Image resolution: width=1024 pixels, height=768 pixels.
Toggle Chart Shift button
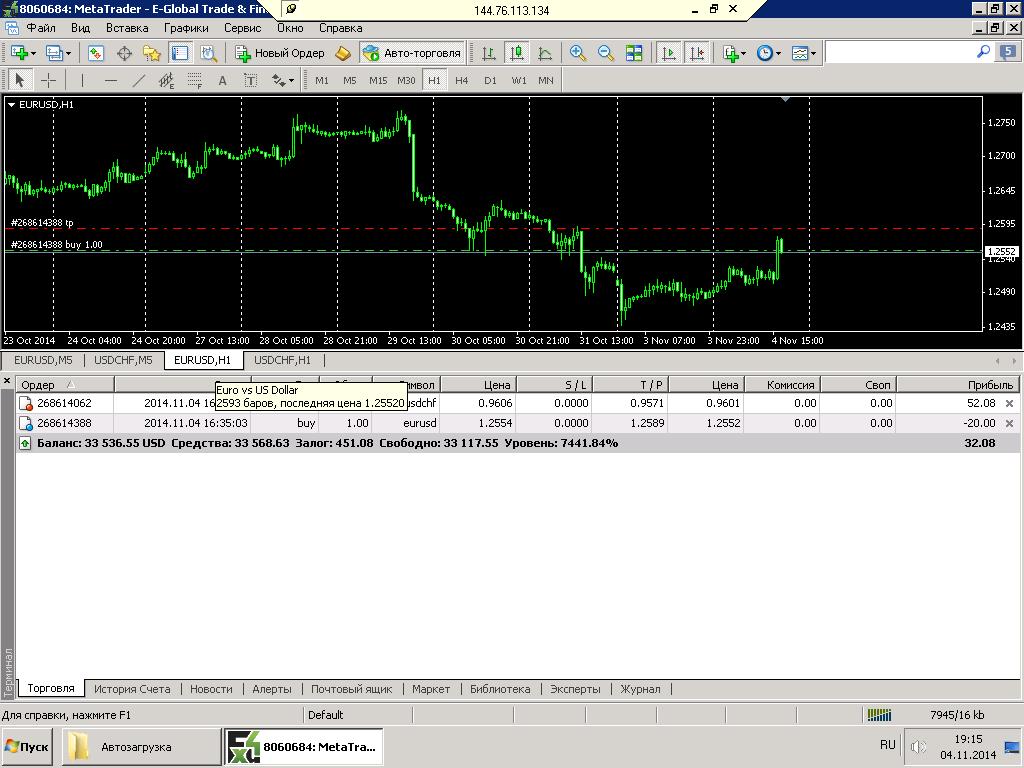pyautogui.click(x=697, y=53)
